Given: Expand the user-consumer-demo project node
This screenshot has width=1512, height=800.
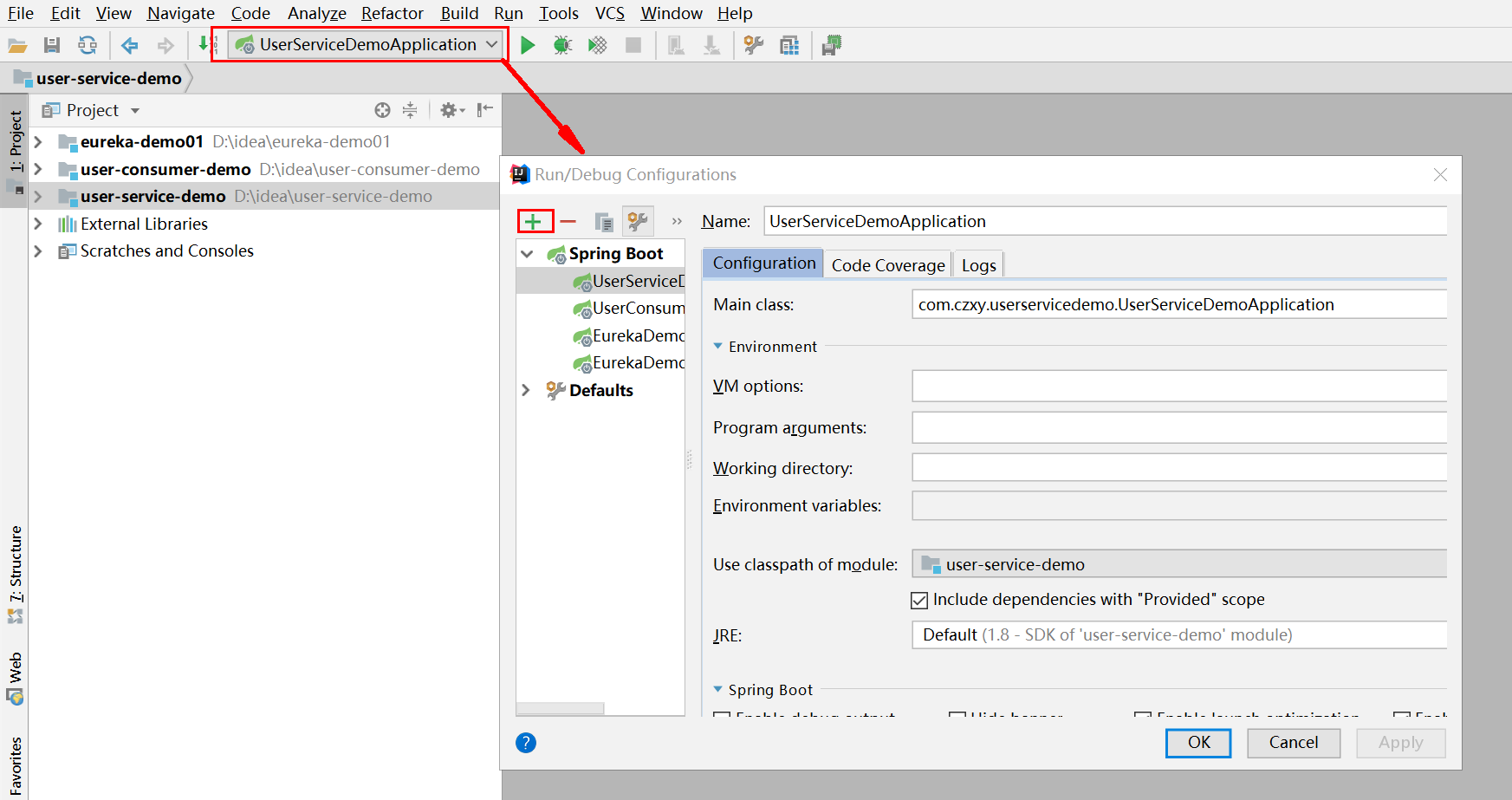Looking at the screenshot, I should tap(38, 169).
